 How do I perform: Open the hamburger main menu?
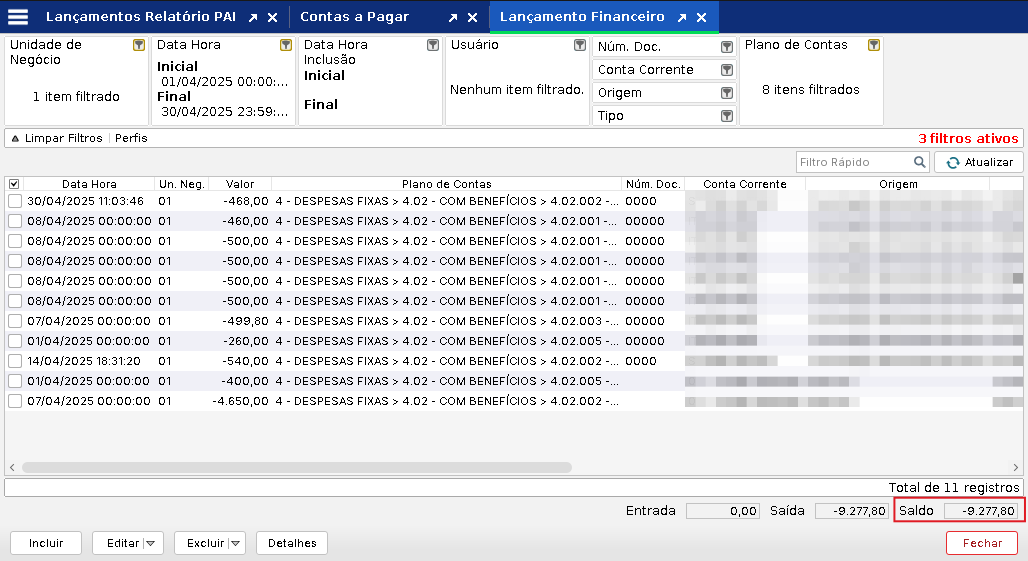point(18,17)
